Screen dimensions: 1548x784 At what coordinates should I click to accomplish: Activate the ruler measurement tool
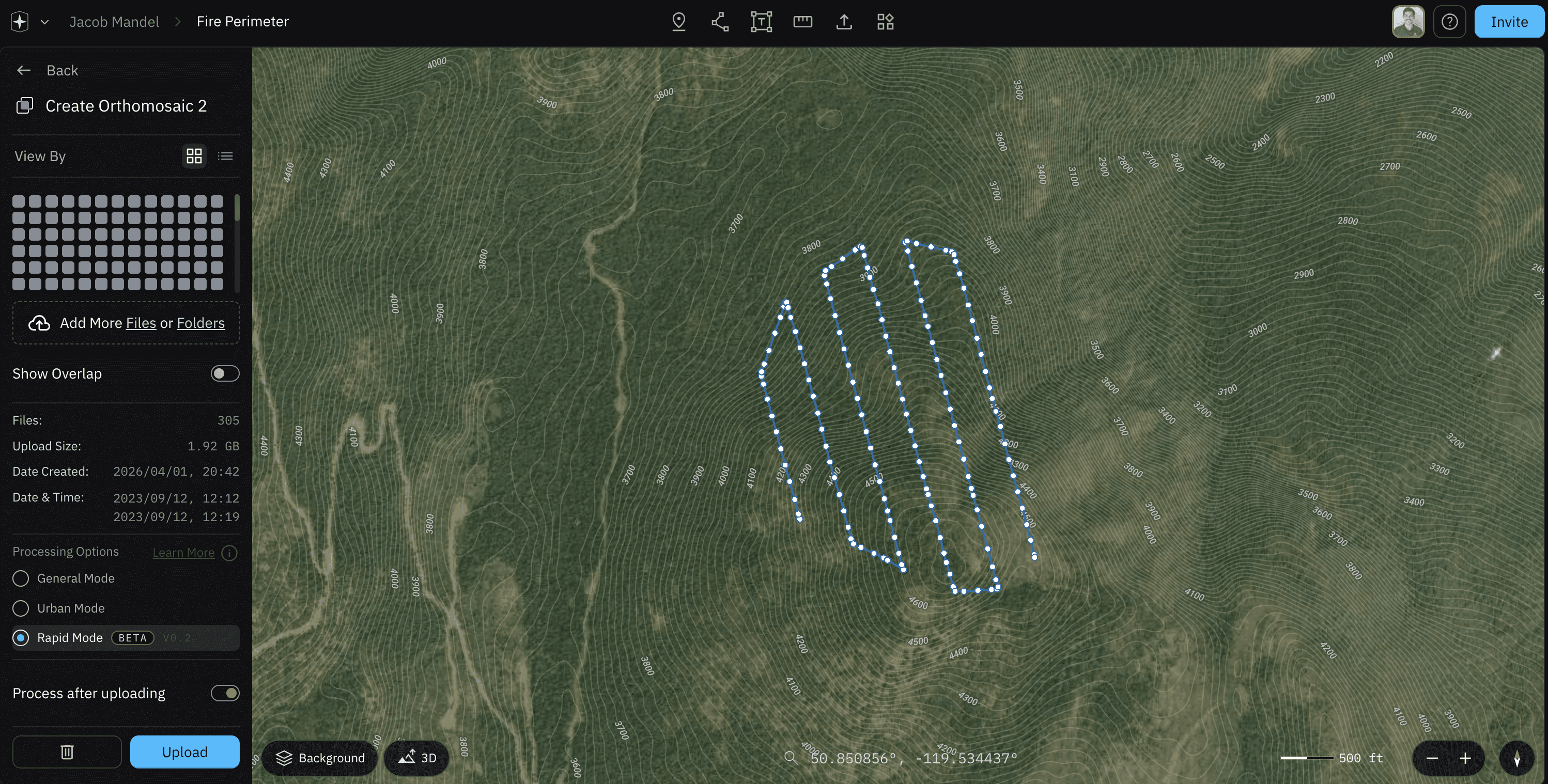point(802,22)
